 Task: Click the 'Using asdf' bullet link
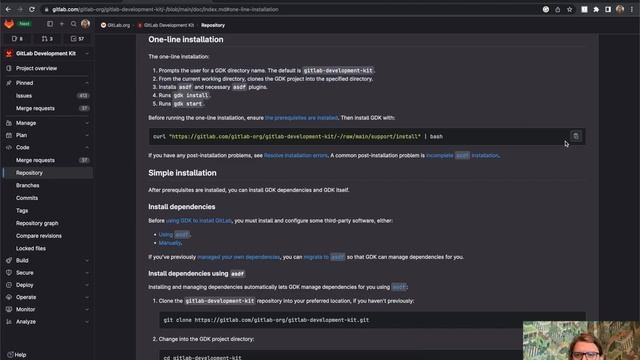click(174, 235)
